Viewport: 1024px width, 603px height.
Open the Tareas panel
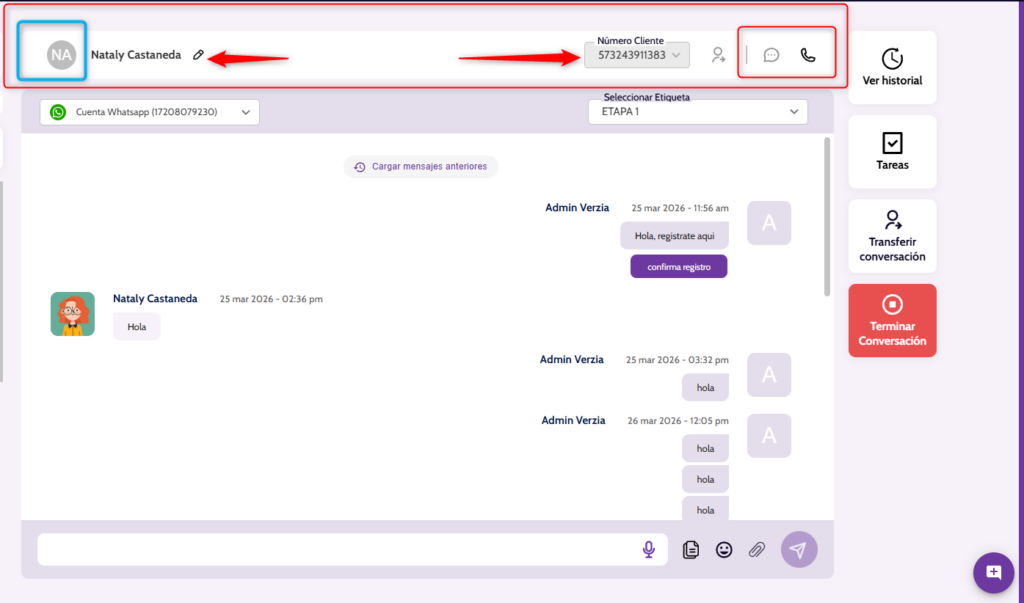(x=892, y=152)
